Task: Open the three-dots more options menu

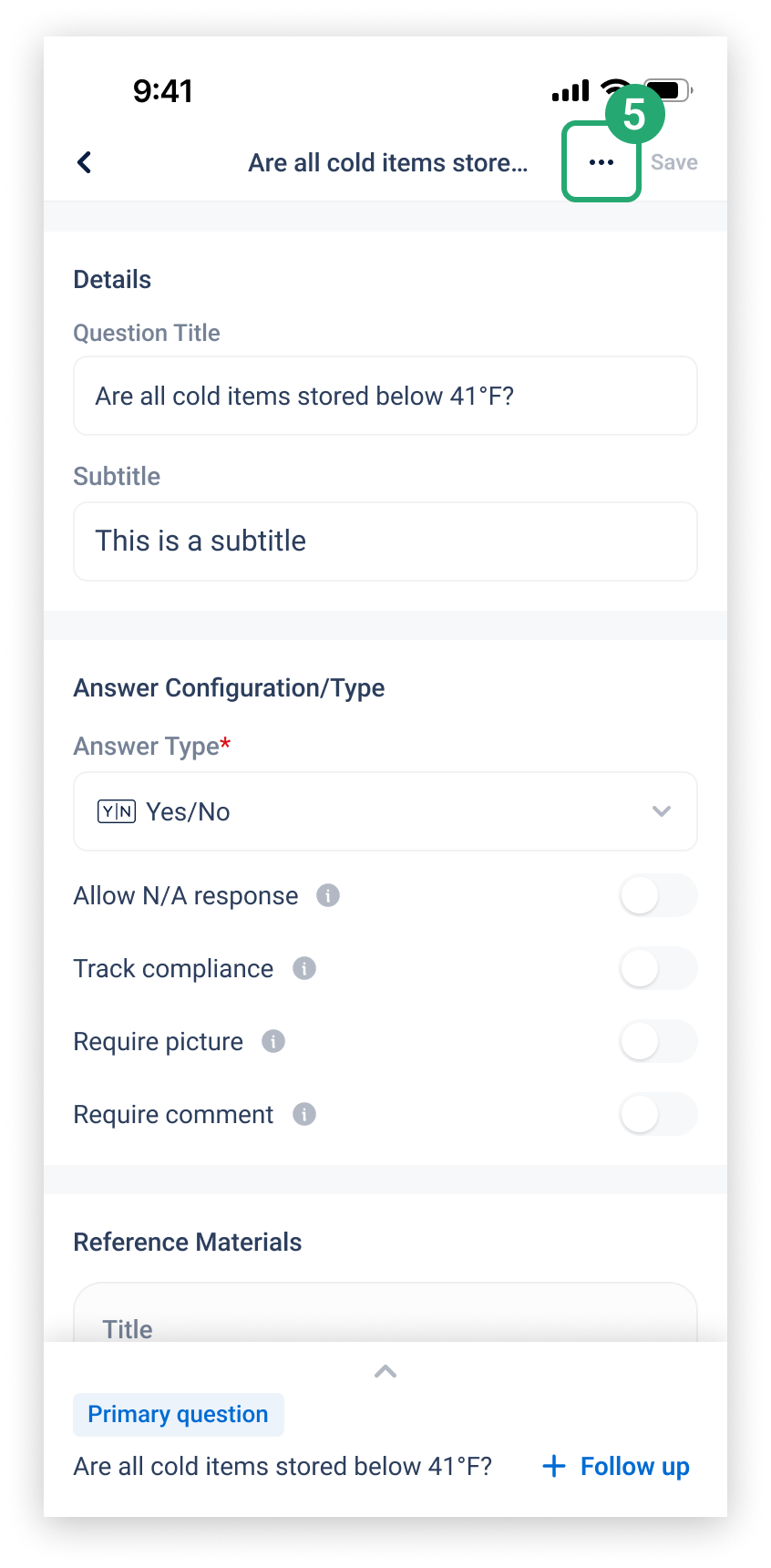Action: (x=601, y=162)
